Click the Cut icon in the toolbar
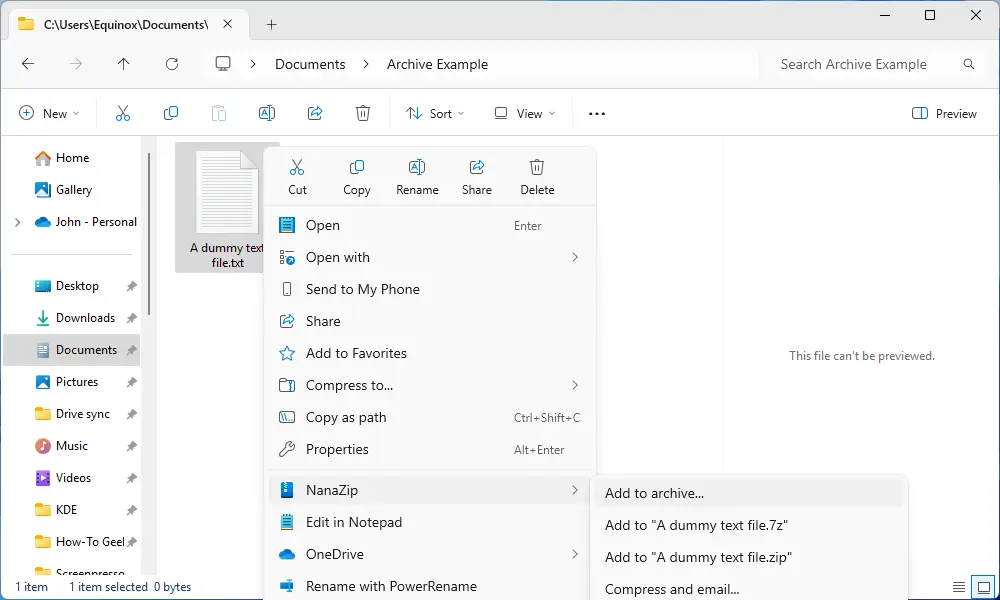The height and width of the screenshot is (600, 1000). [x=122, y=113]
